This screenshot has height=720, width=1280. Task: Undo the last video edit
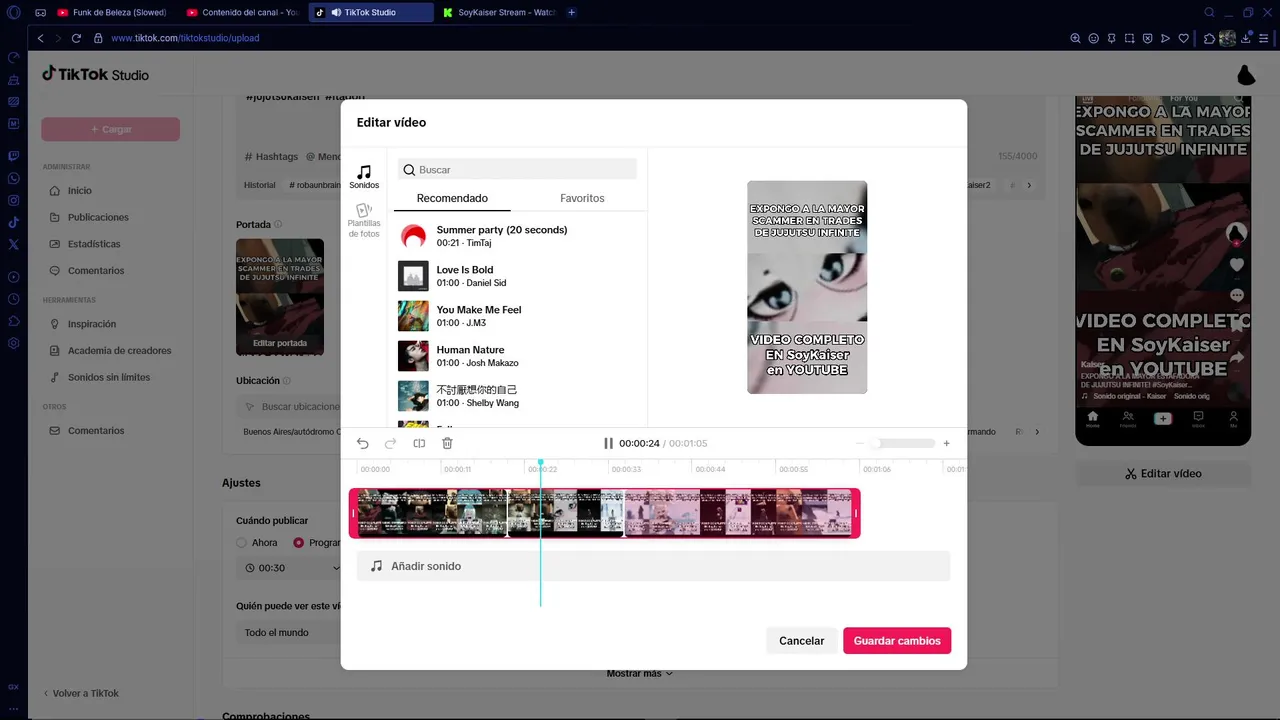tap(363, 443)
